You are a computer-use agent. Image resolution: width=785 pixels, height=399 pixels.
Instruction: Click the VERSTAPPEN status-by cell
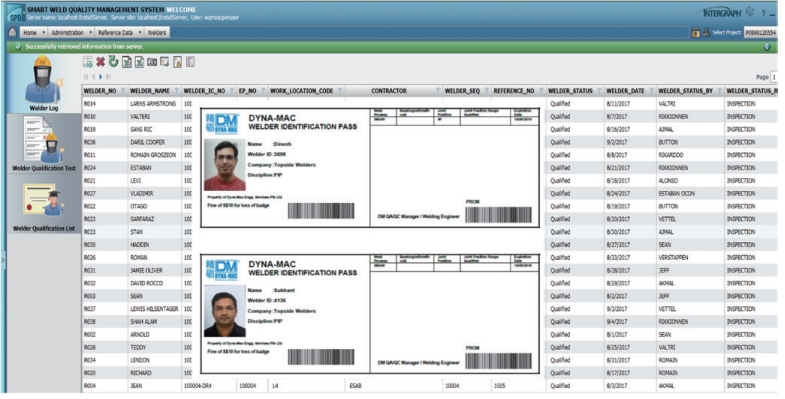coord(673,258)
